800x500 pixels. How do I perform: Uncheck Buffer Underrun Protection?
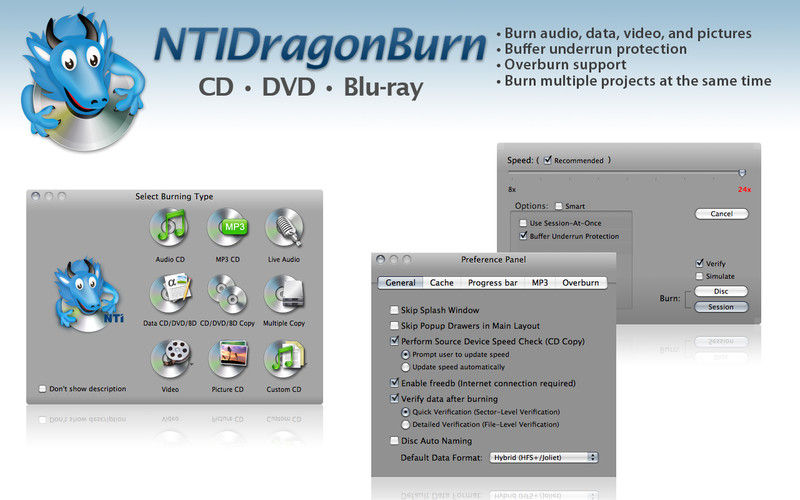point(523,236)
